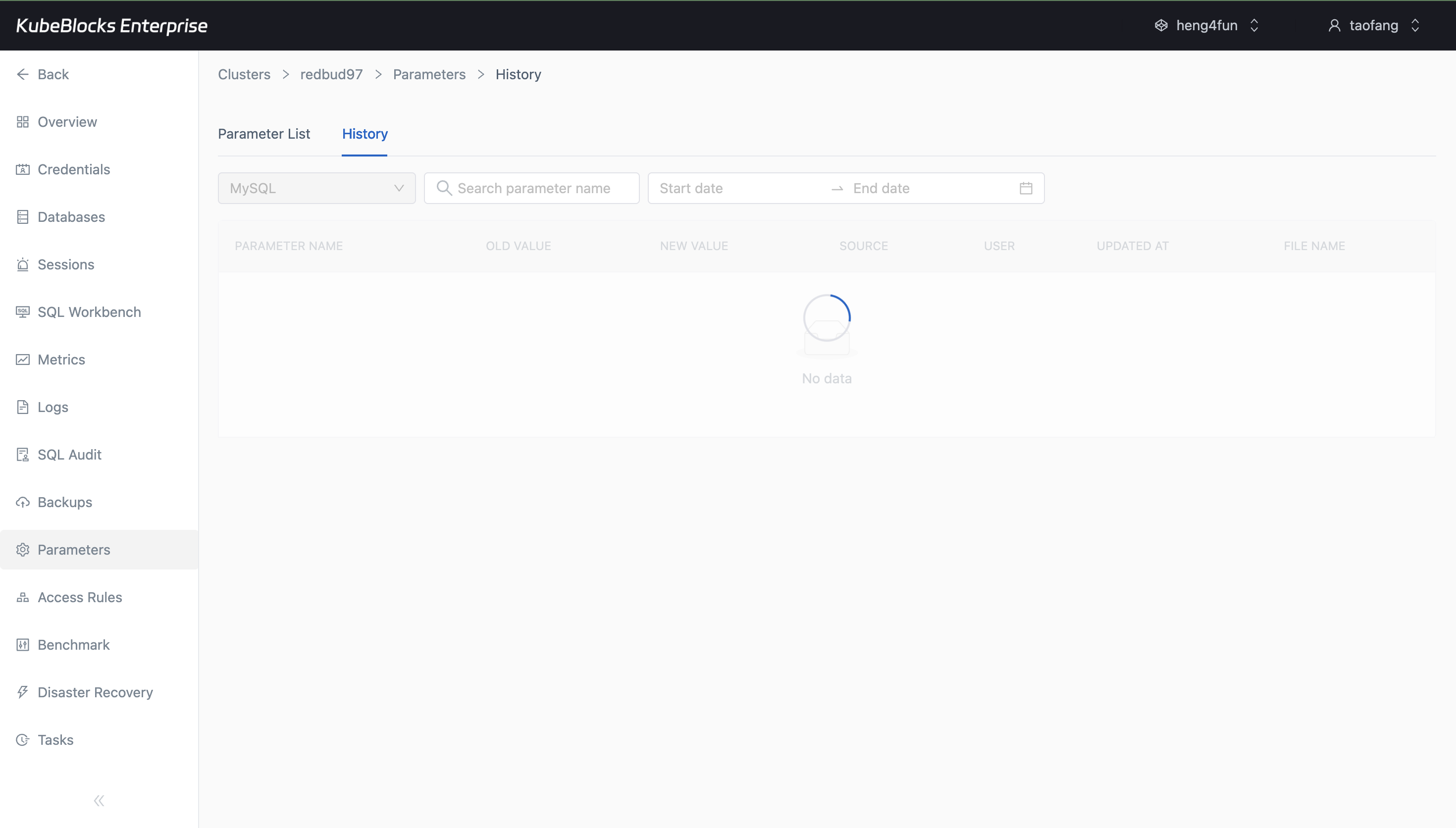1456x828 pixels.
Task: Click the redbud97 breadcrumb link
Action: (331, 74)
